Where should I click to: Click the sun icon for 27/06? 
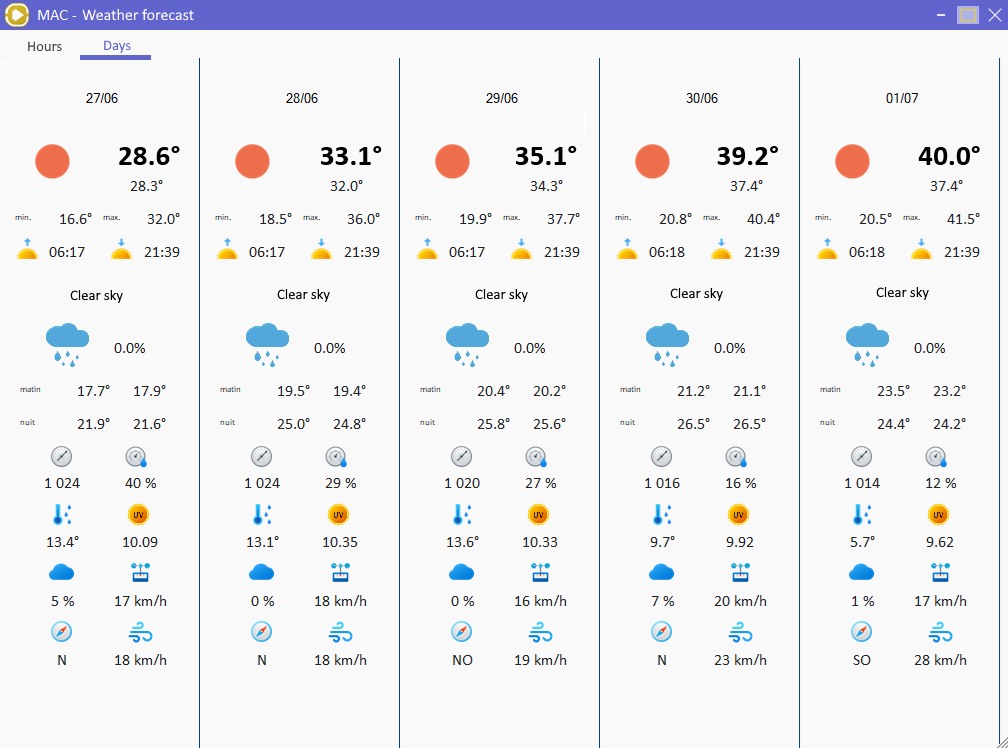[x=52, y=161]
